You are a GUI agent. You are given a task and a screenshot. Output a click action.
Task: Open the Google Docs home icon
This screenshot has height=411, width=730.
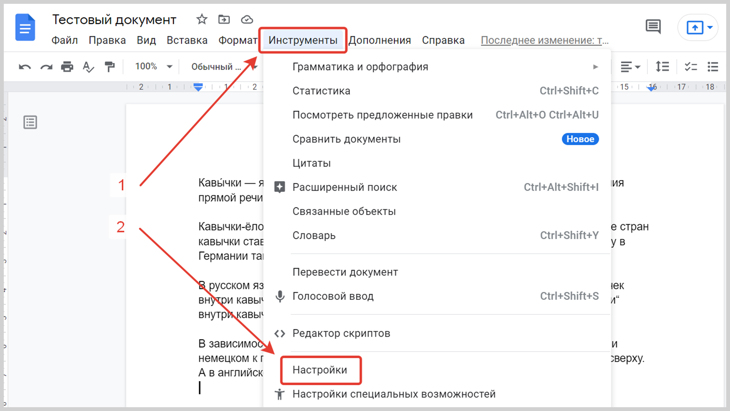[25, 27]
